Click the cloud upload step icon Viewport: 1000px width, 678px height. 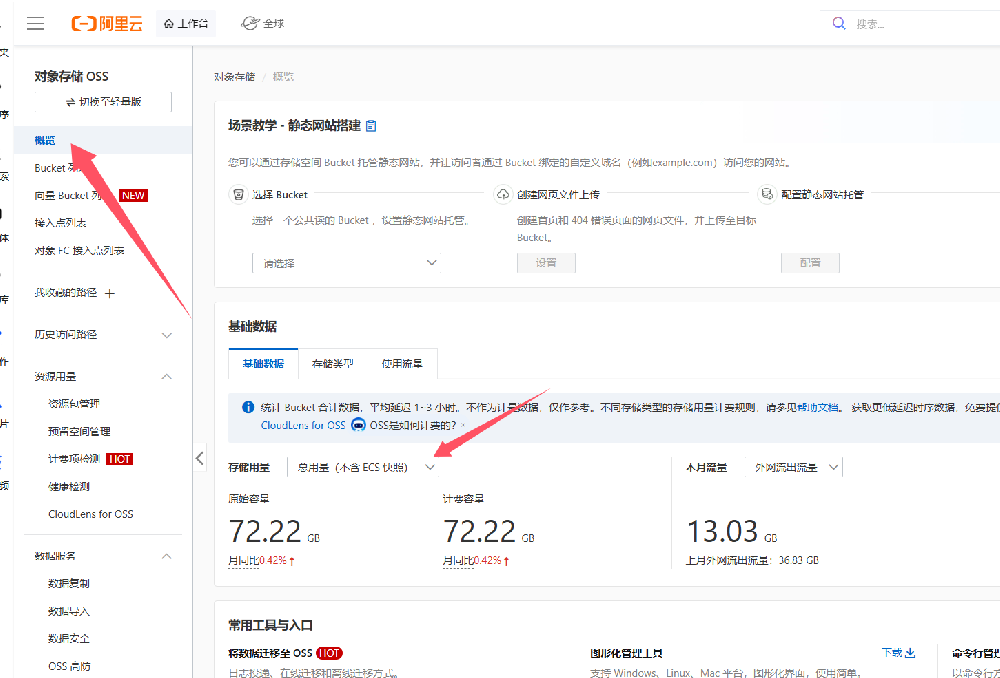tap(504, 194)
